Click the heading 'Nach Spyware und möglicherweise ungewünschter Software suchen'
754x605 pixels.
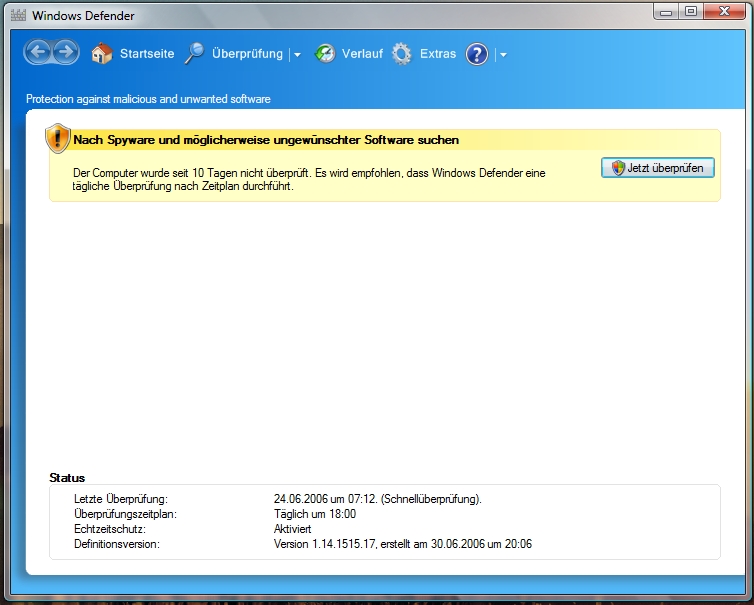tap(266, 140)
